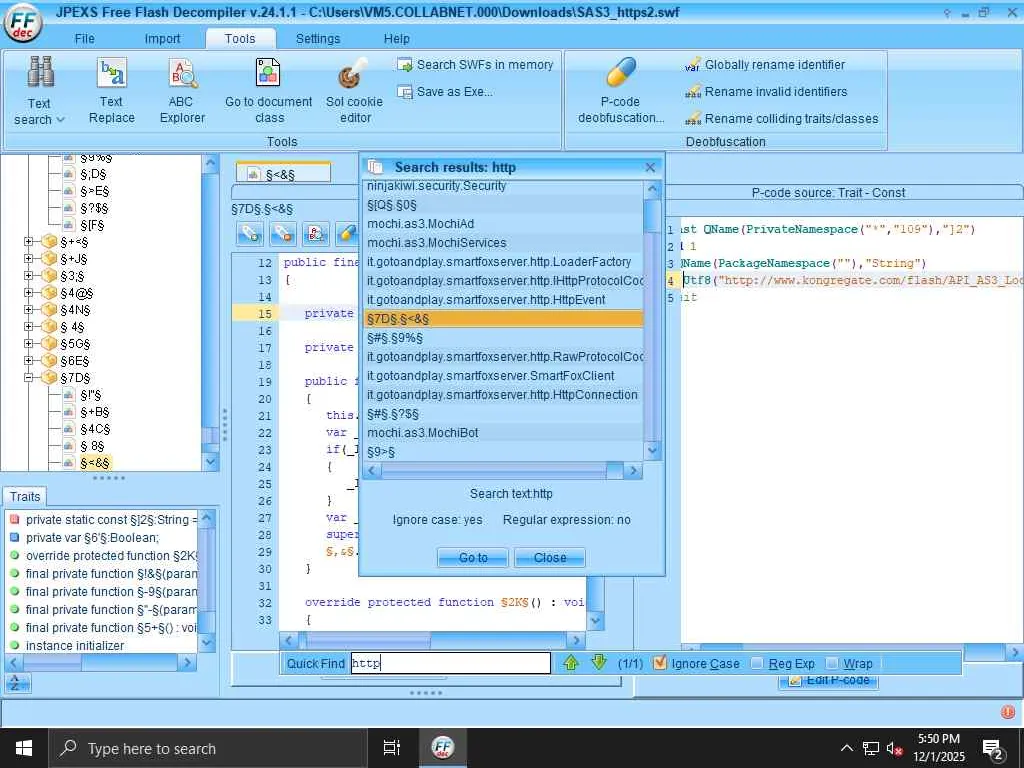Expand the §4N§ package node
Viewport: 1024px width, 768px height.
(28, 310)
